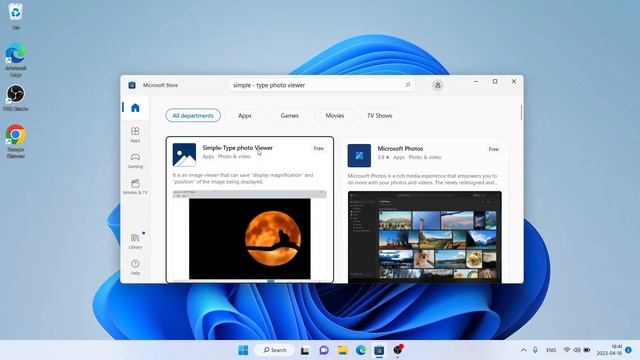Image resolution: width=640 pixels, height=360 pixels.
Task: Open the Wi-Fi network tray icon
Action: click(x=567, y=350)
